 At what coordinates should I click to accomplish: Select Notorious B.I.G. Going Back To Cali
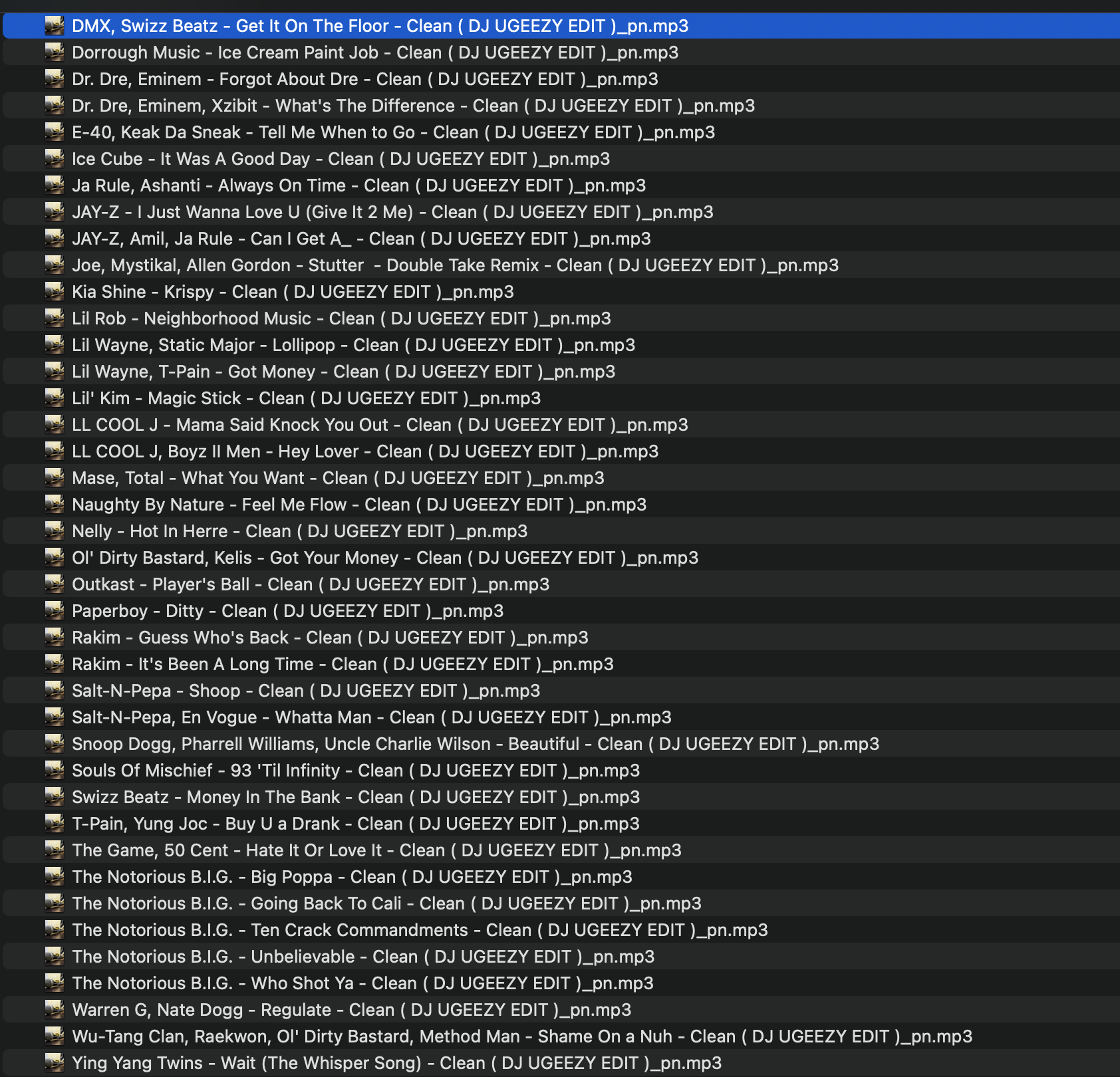click(386, 903)
